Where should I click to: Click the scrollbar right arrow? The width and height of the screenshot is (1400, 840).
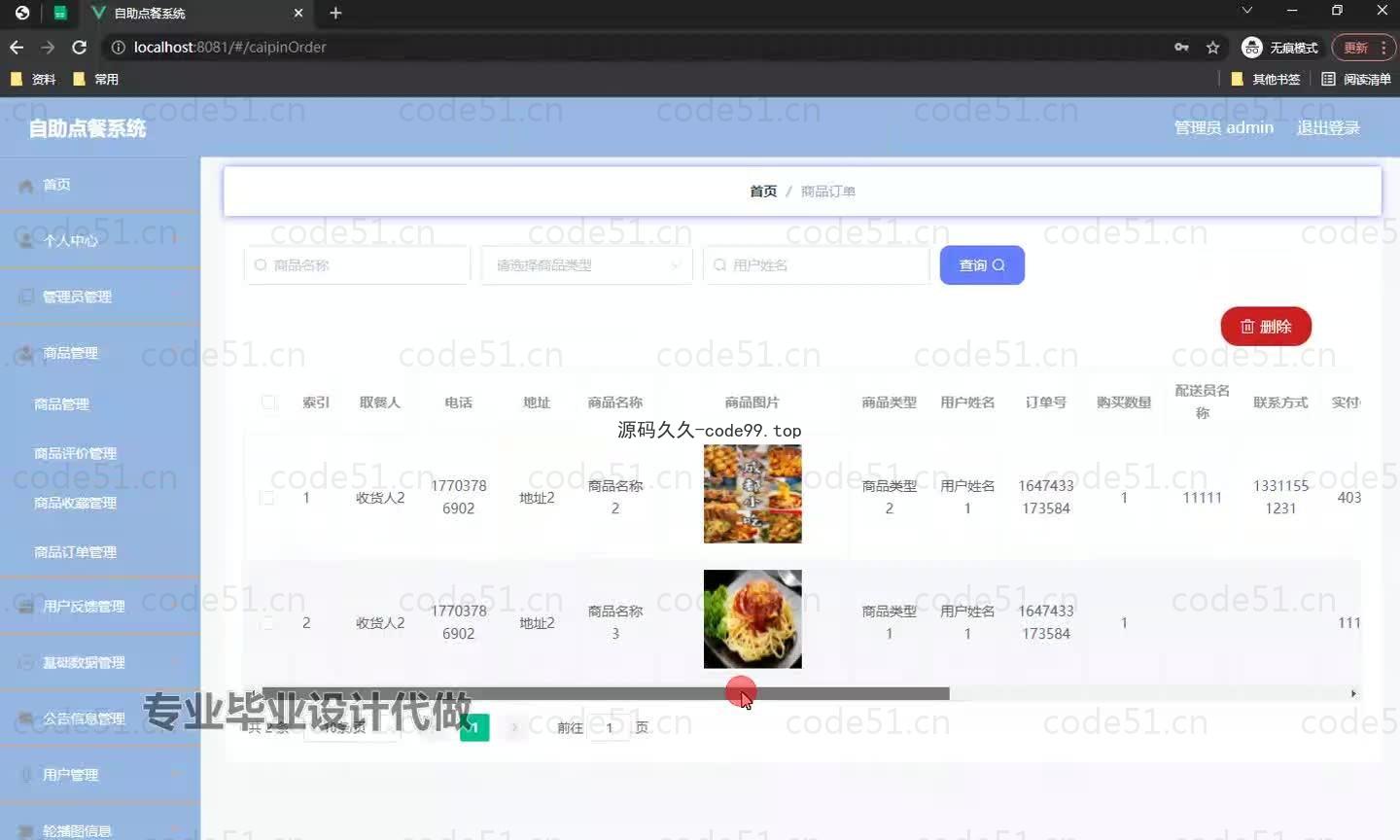click(1353, 693)
